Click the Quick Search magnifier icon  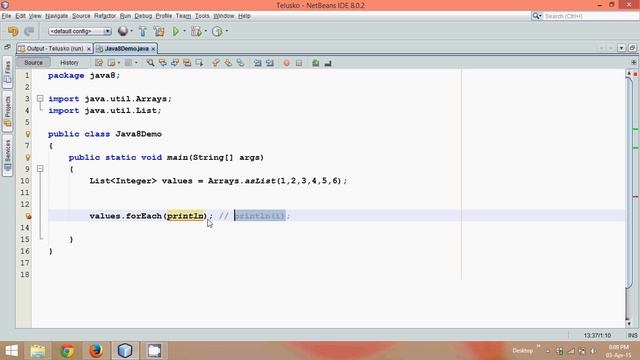536,16
